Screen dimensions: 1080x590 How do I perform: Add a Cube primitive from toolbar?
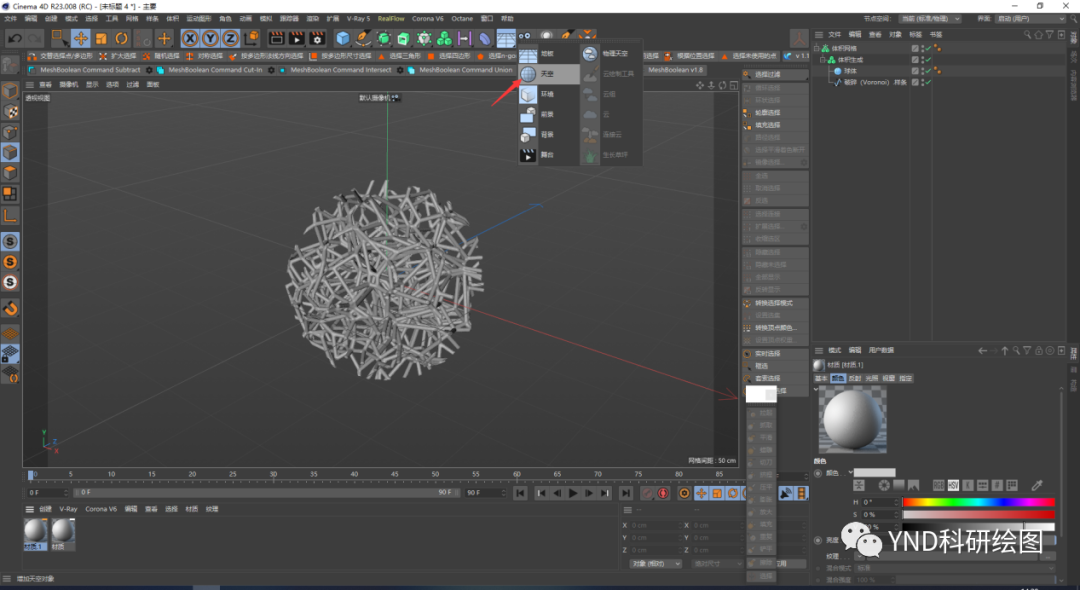click(342, 39)
